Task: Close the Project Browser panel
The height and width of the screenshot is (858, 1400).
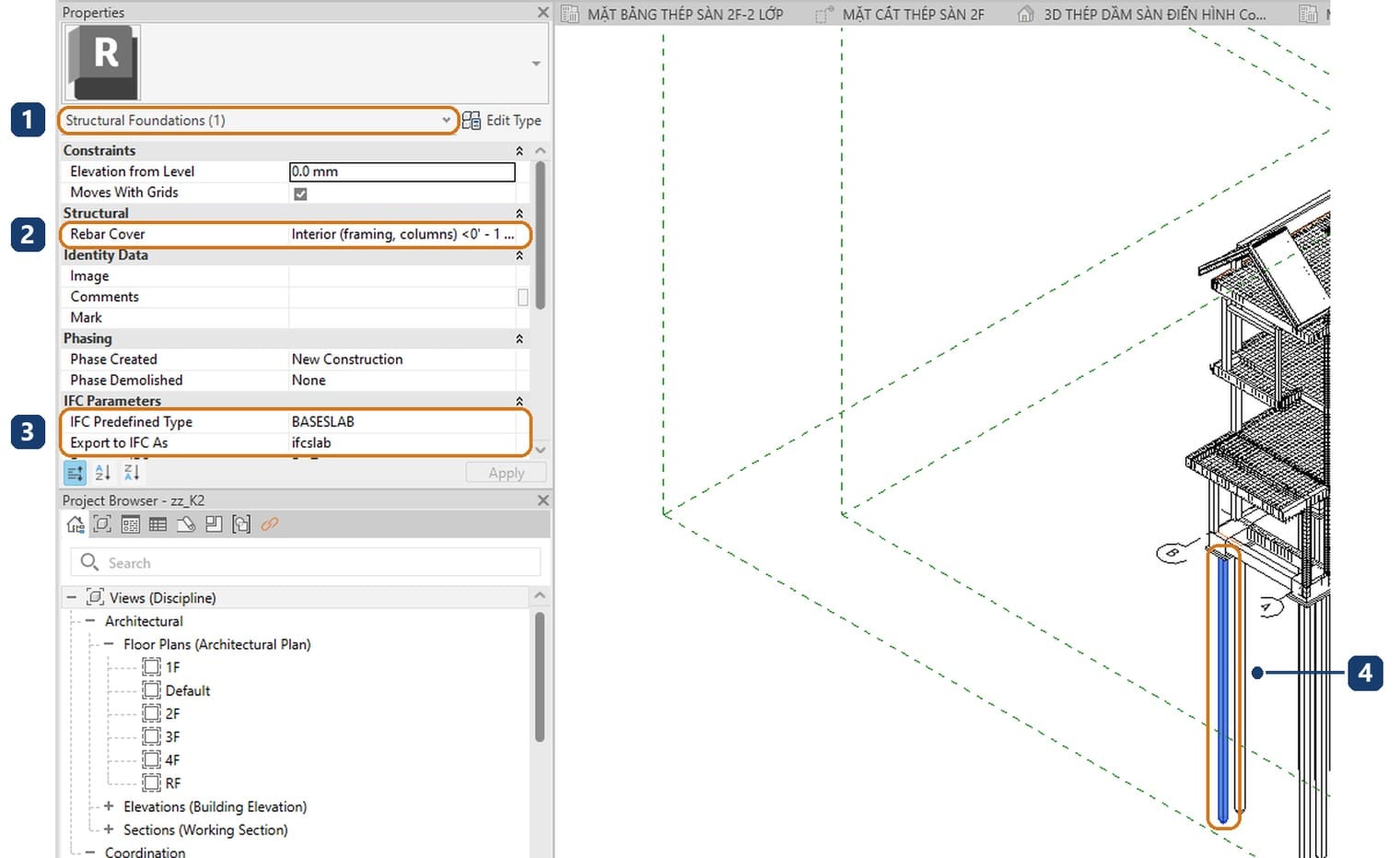Action: pos(542,500)
